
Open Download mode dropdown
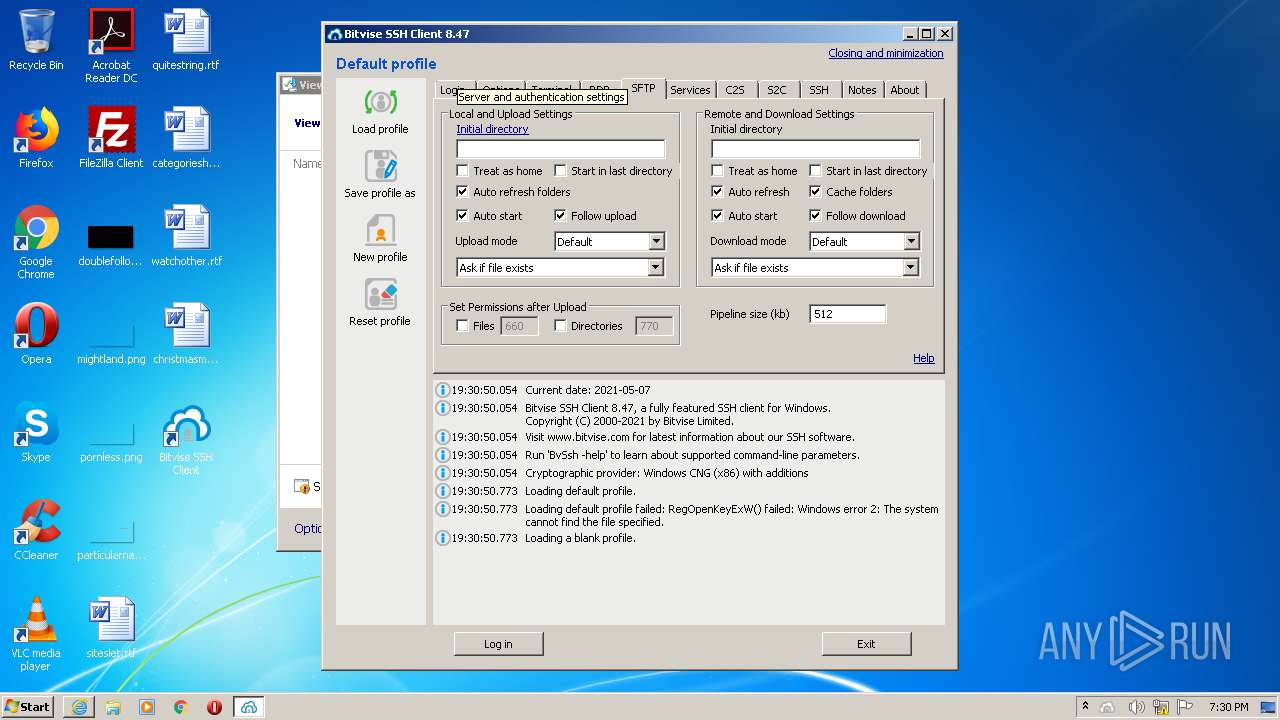tap(865, 242)
